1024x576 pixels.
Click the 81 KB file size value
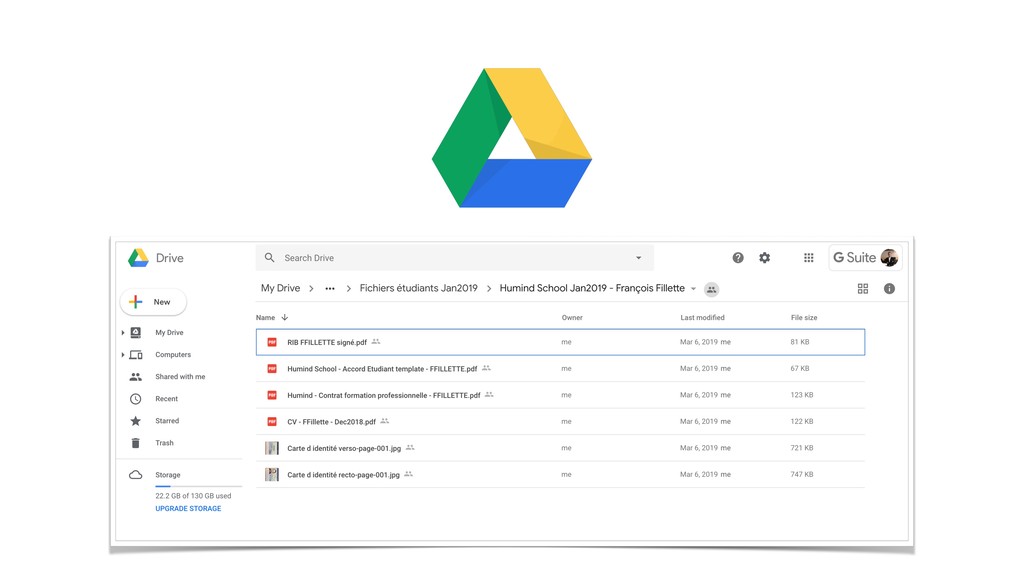tap(800, 342)
